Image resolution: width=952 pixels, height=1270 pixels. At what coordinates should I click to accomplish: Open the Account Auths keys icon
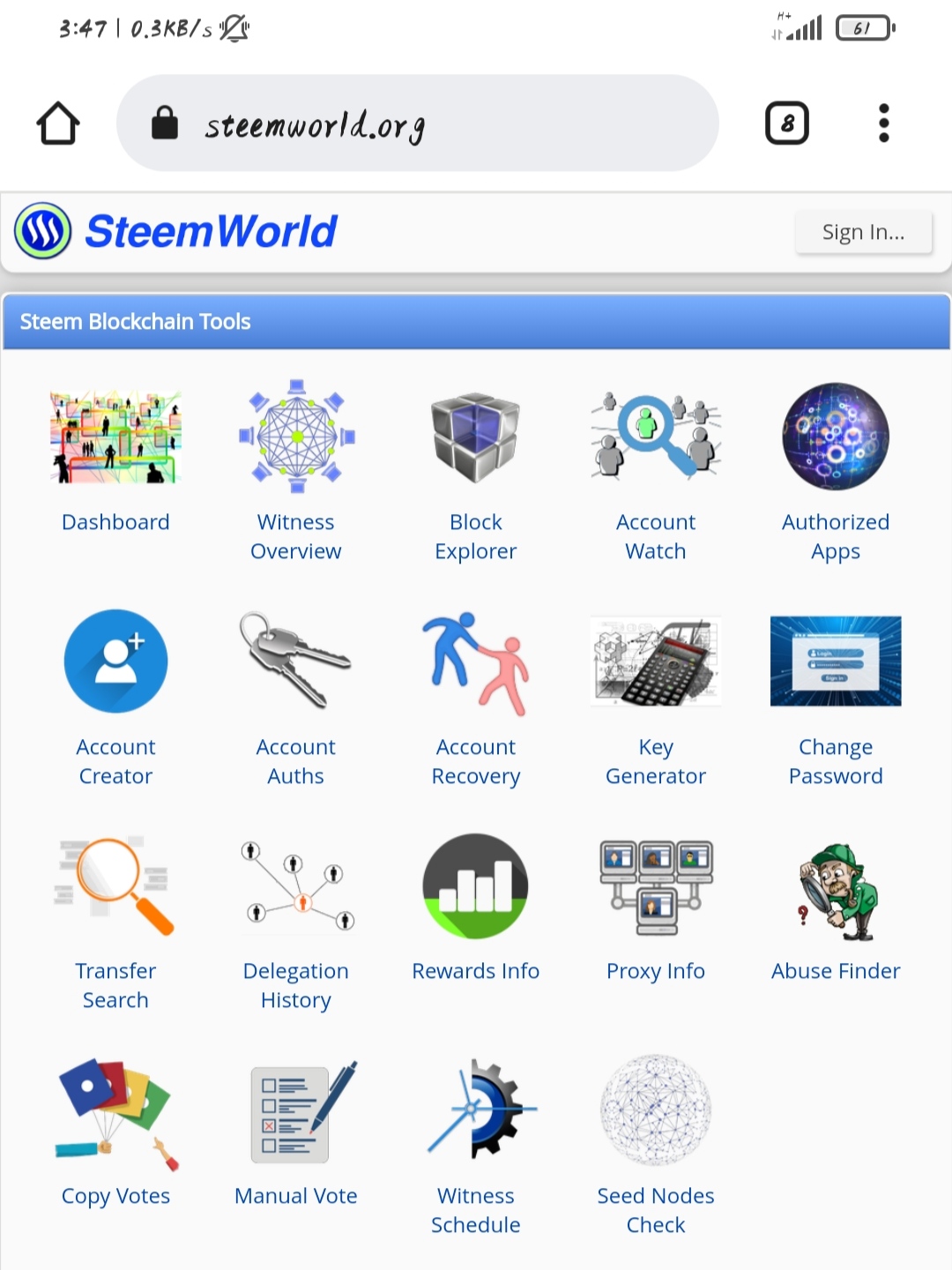(x=296, y=661)
